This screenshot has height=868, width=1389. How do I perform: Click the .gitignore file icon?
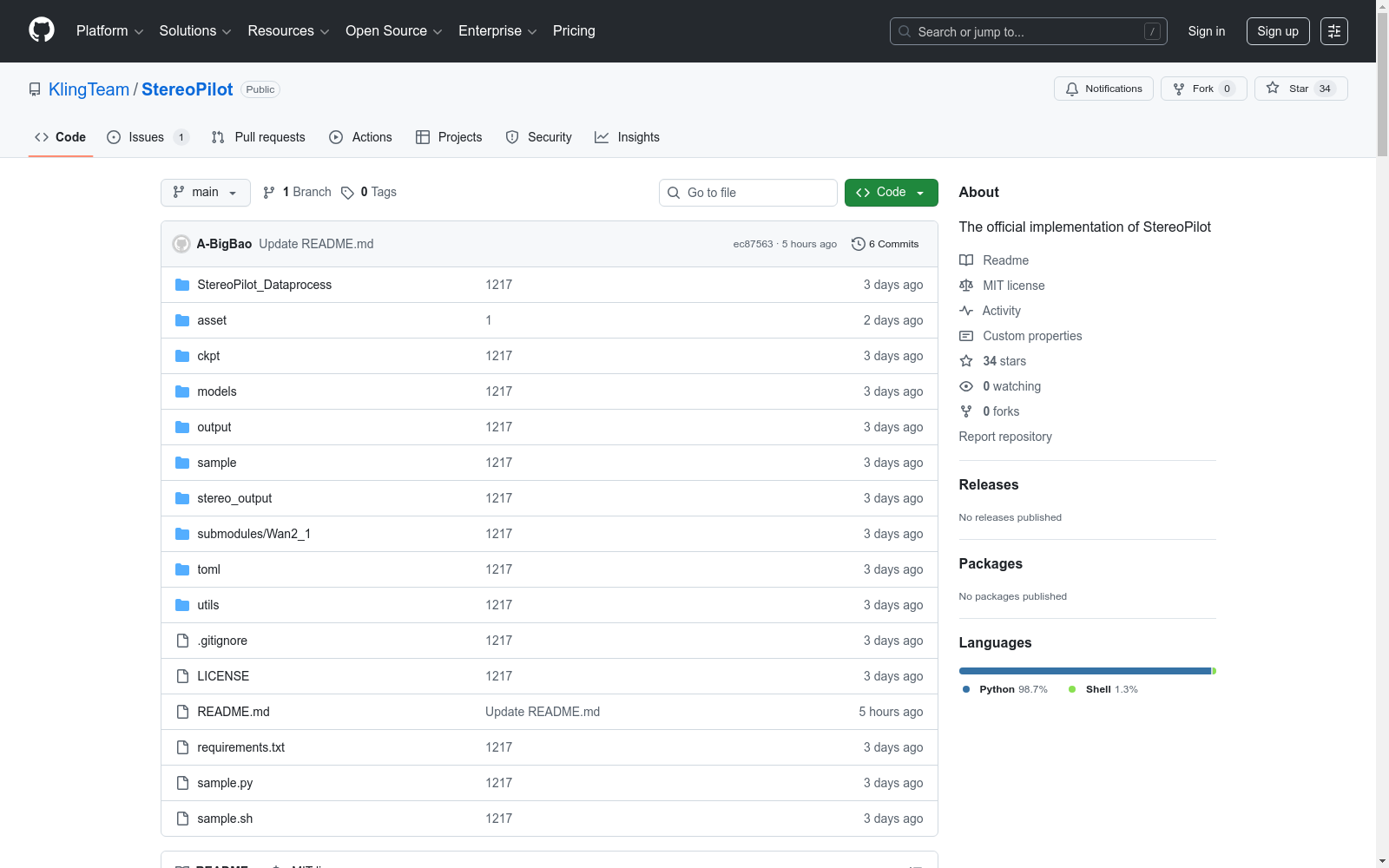pos(182,641)
